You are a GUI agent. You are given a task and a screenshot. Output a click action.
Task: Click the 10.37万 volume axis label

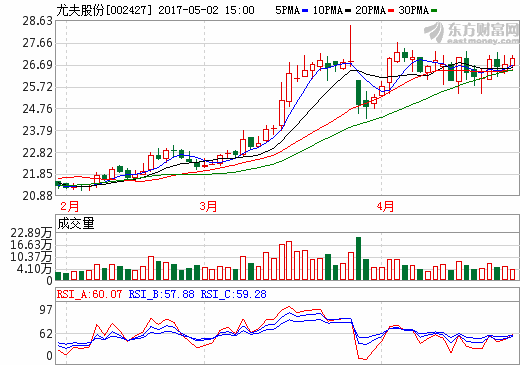pyautogui.click(x=31, y=257)
